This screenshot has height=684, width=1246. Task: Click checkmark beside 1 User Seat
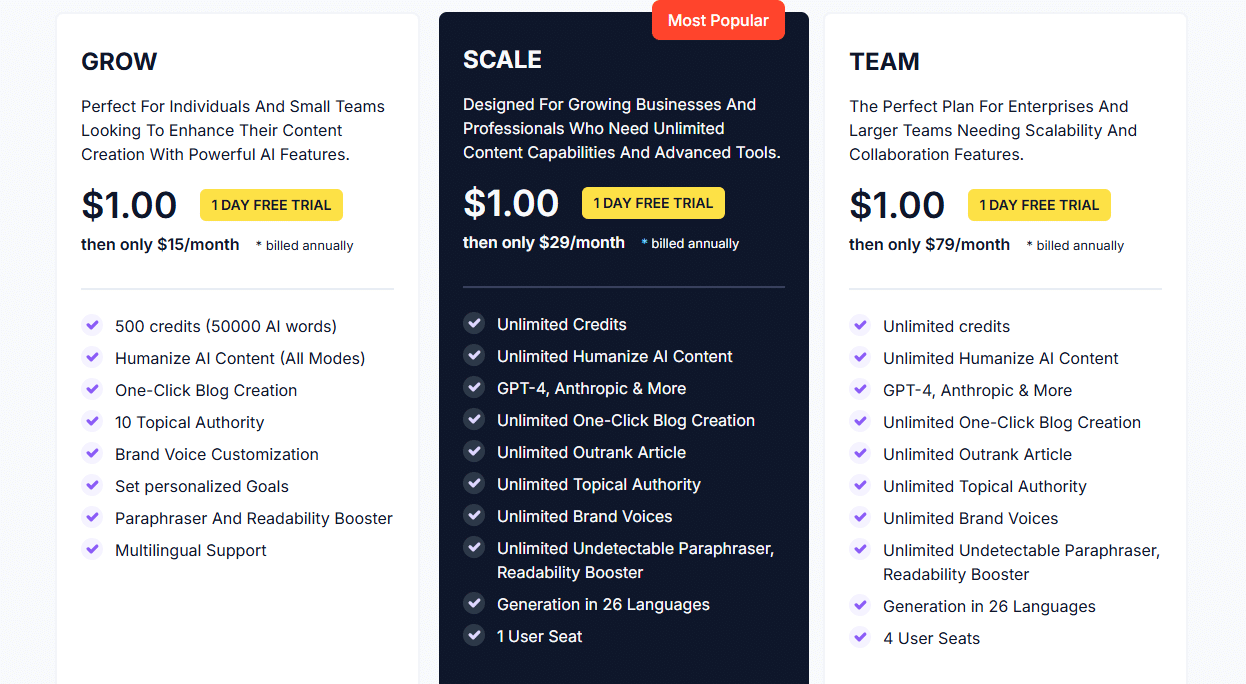pyautogui.click(x=474, y=635)
